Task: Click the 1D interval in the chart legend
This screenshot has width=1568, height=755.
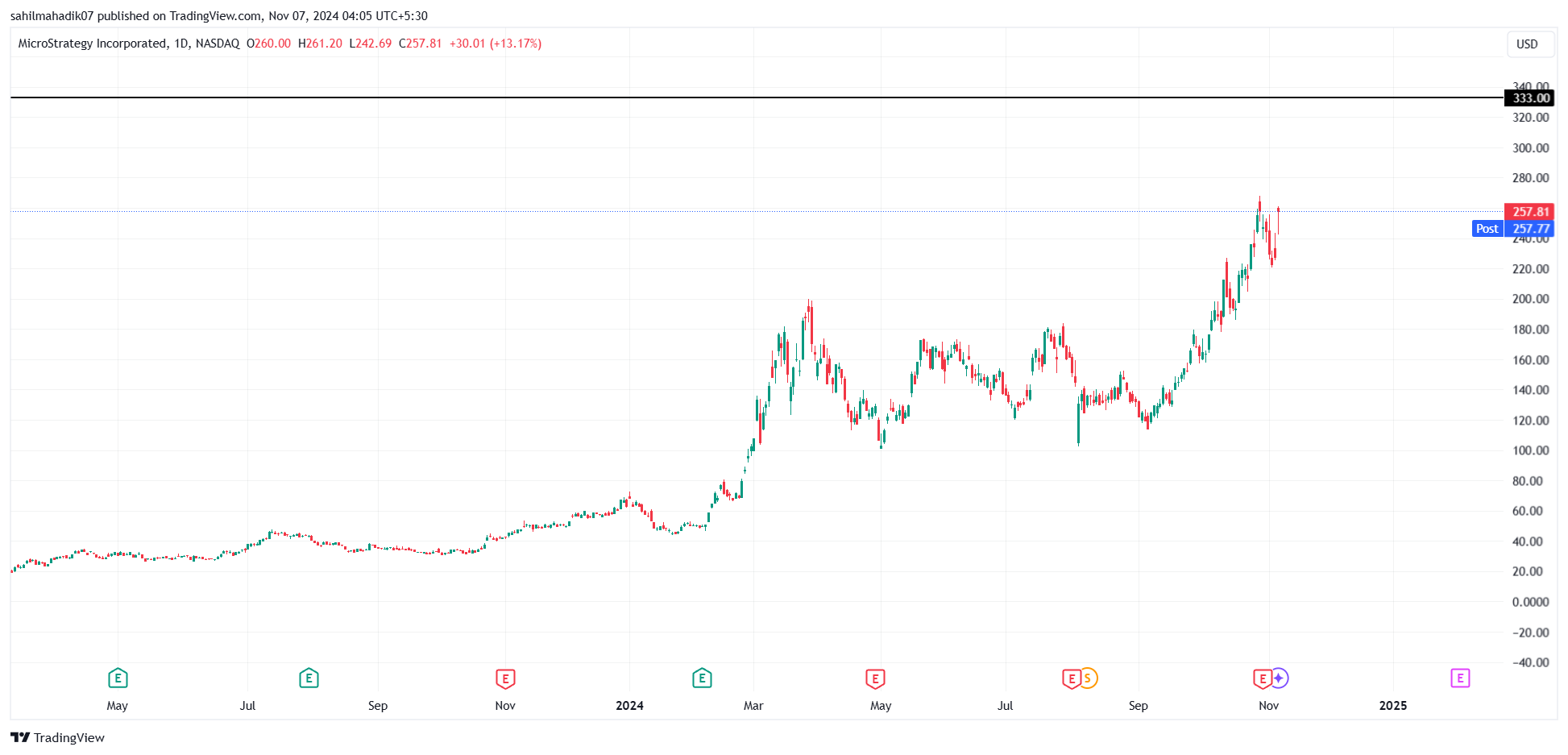Action: point(181,44)
